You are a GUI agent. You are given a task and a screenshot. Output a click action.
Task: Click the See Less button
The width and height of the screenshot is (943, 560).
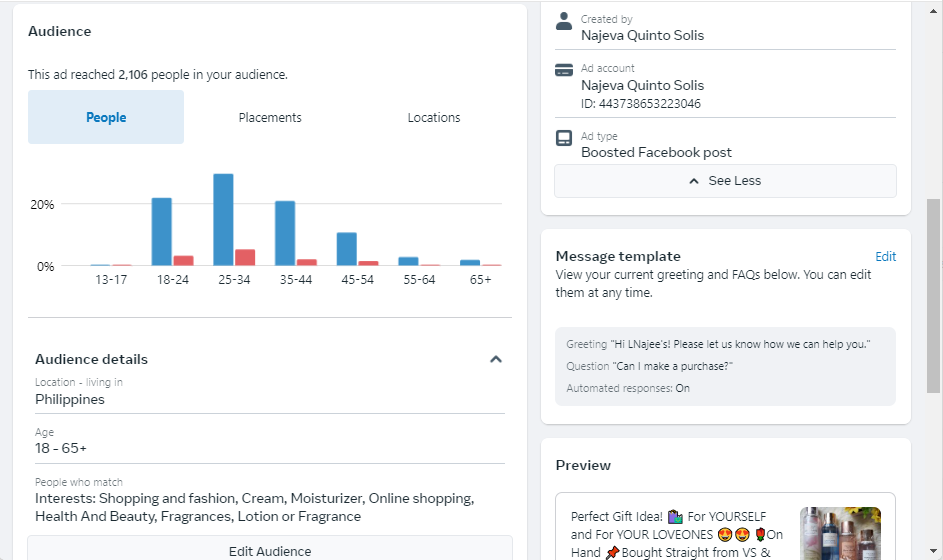tap(725, 181)
